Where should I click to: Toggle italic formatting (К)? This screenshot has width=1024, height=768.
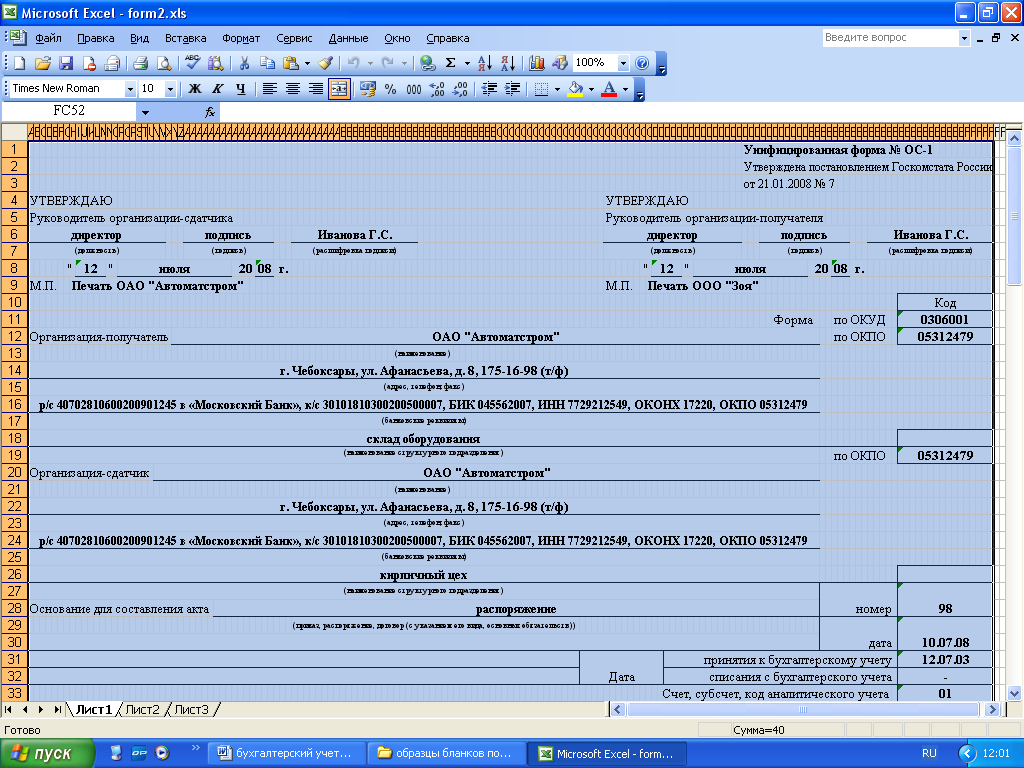point(217,89)
